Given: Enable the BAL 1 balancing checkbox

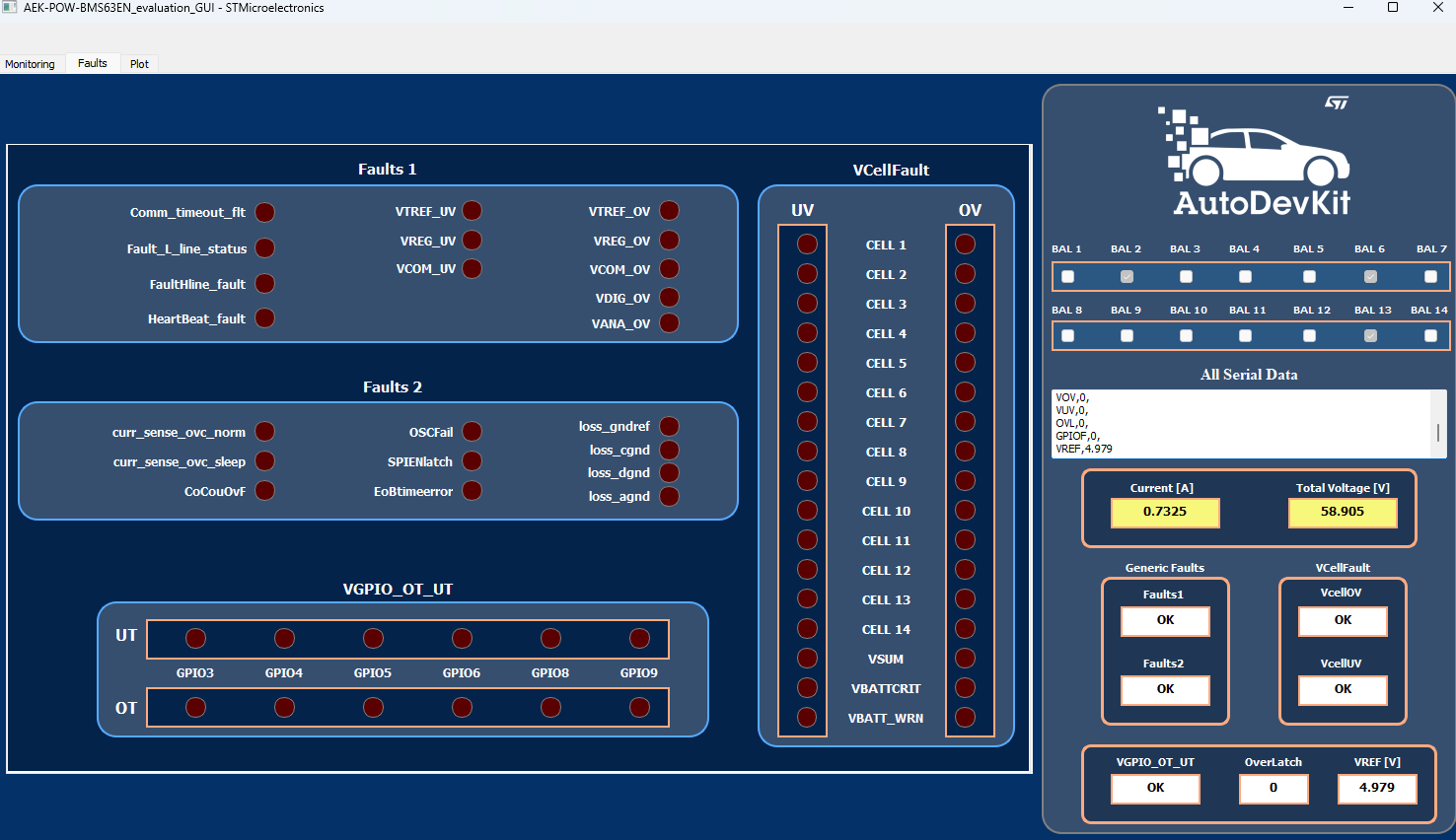Looking at the screenshot, I should 1066,277.
